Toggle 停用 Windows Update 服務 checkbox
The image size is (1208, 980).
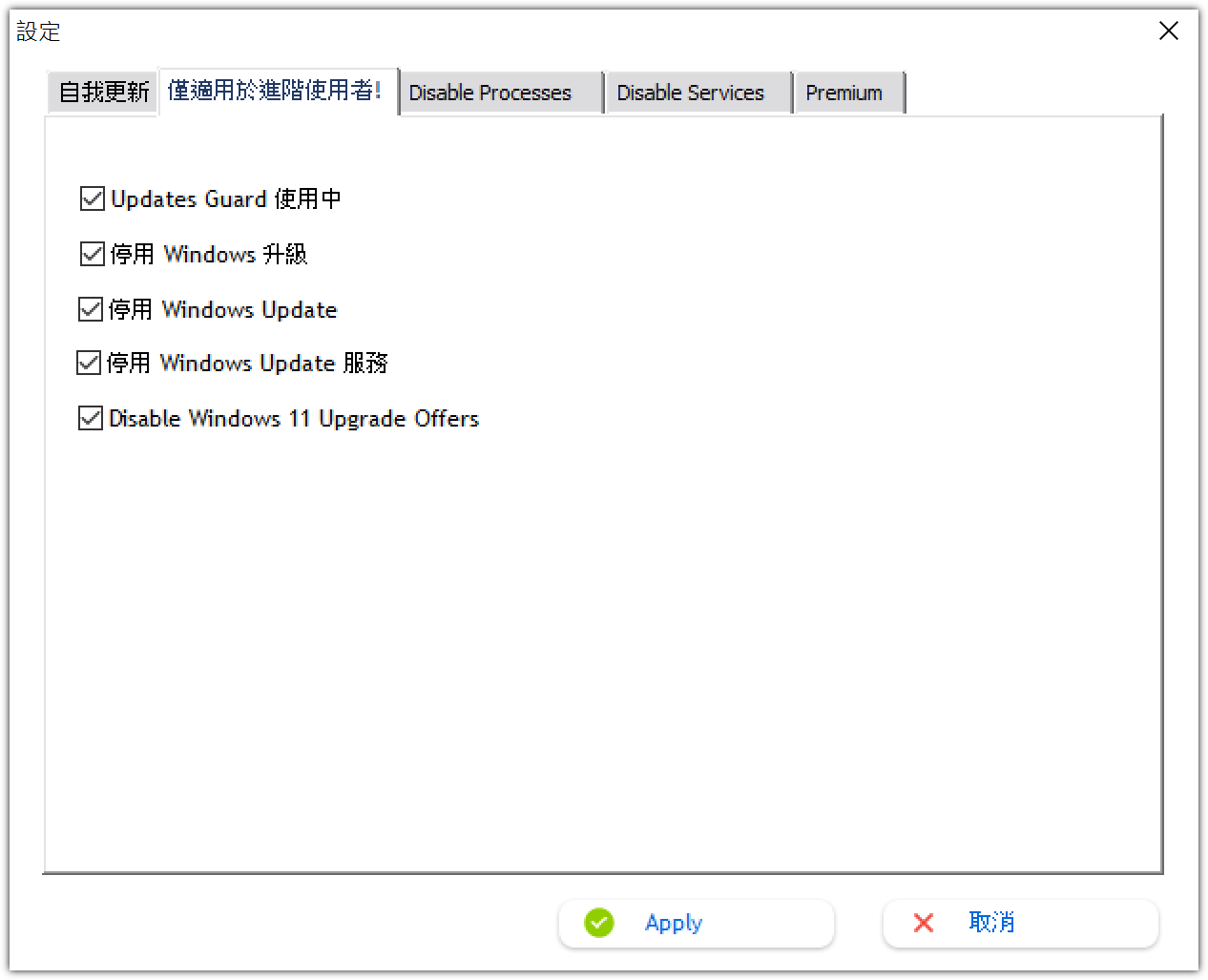click(x=89, y=363)
